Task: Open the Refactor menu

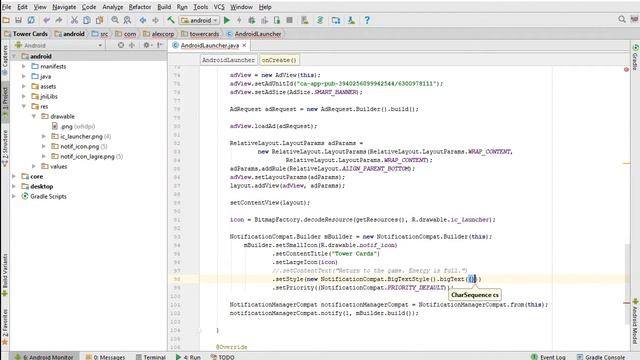Action: click(140, 7)
